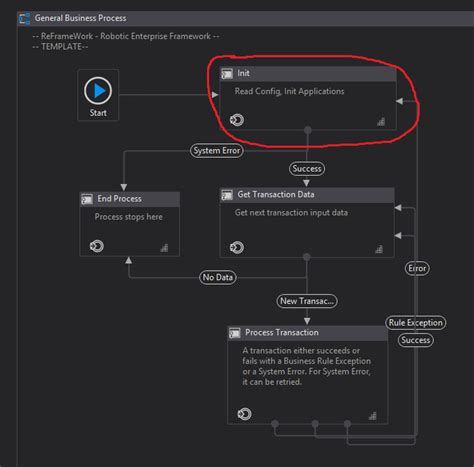Image resolution: width=474 pixels, height=467 pixels.
Task: Select the System Error transition label
Action: coord(217,151)
